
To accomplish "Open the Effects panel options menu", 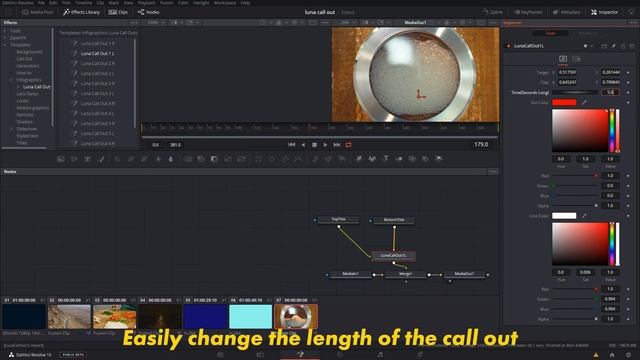I will click(134, 23).
